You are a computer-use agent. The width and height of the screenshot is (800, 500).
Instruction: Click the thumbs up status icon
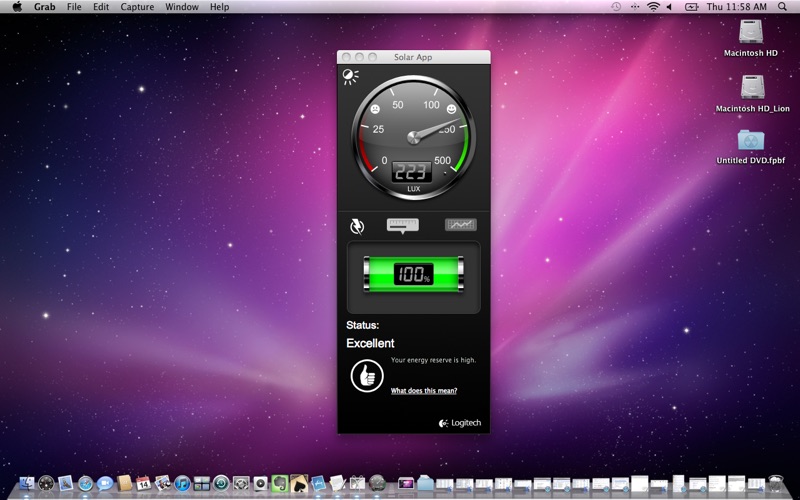click(367, 375)
